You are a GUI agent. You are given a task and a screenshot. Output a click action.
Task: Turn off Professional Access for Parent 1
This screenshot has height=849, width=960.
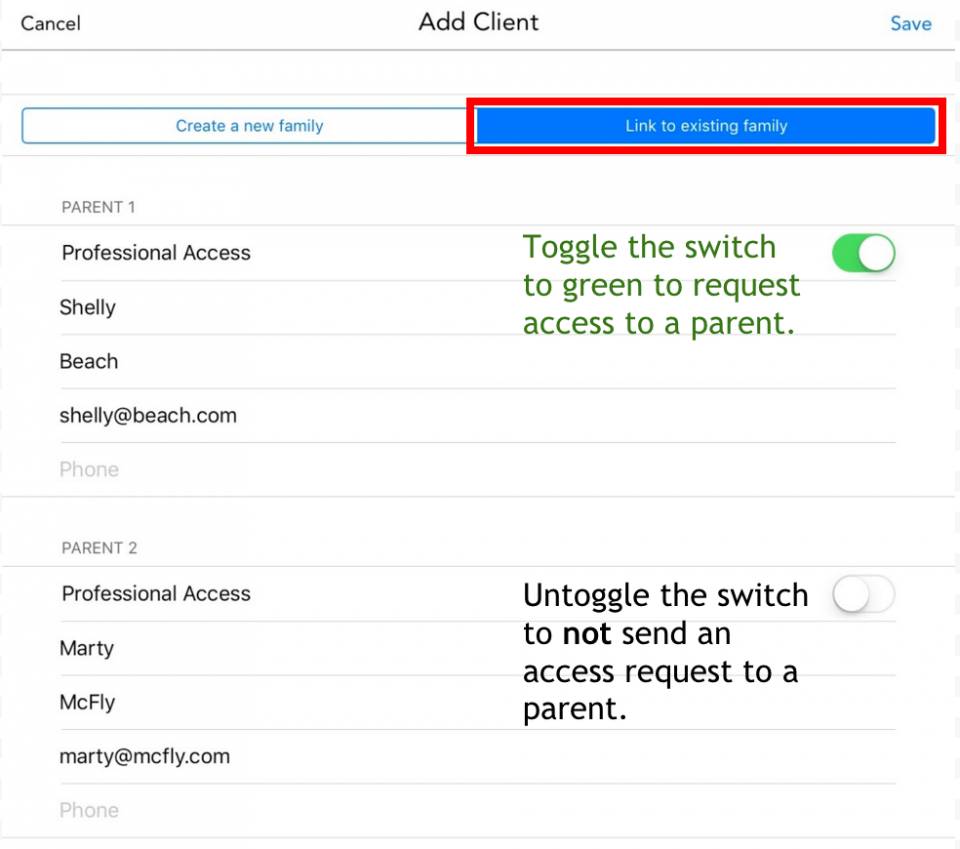point(863,253)
